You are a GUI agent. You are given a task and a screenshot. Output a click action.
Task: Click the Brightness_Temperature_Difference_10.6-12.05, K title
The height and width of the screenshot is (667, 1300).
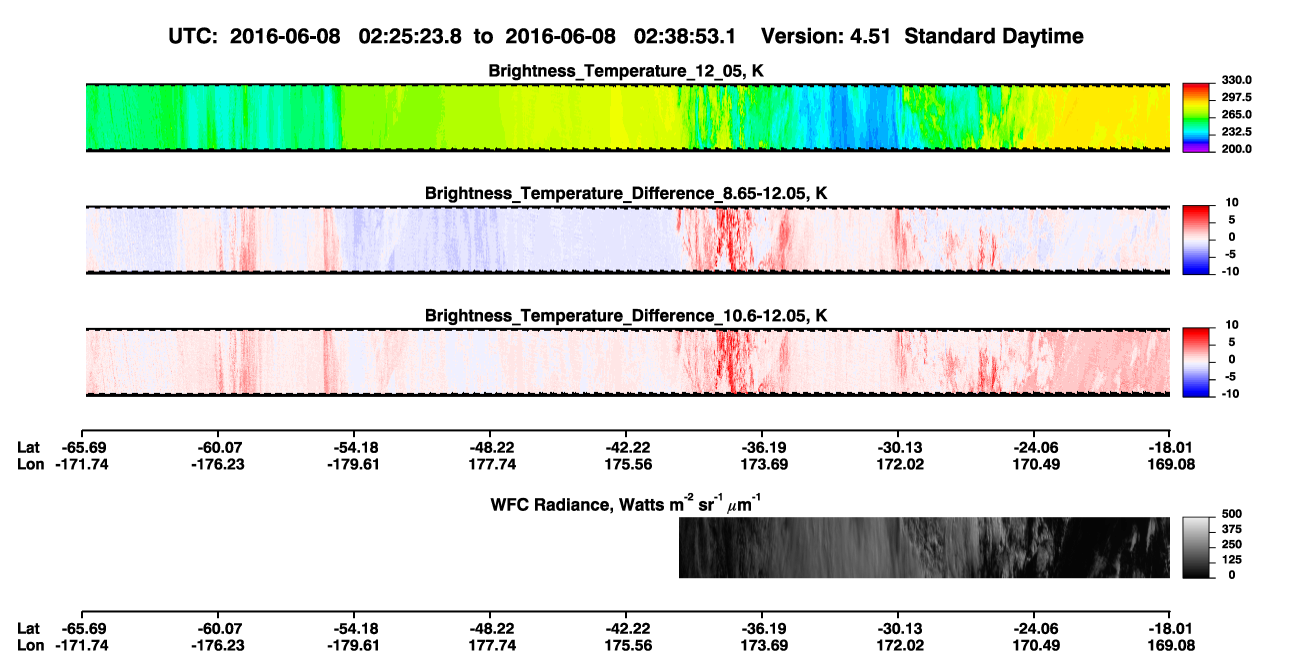coord(626,316)
